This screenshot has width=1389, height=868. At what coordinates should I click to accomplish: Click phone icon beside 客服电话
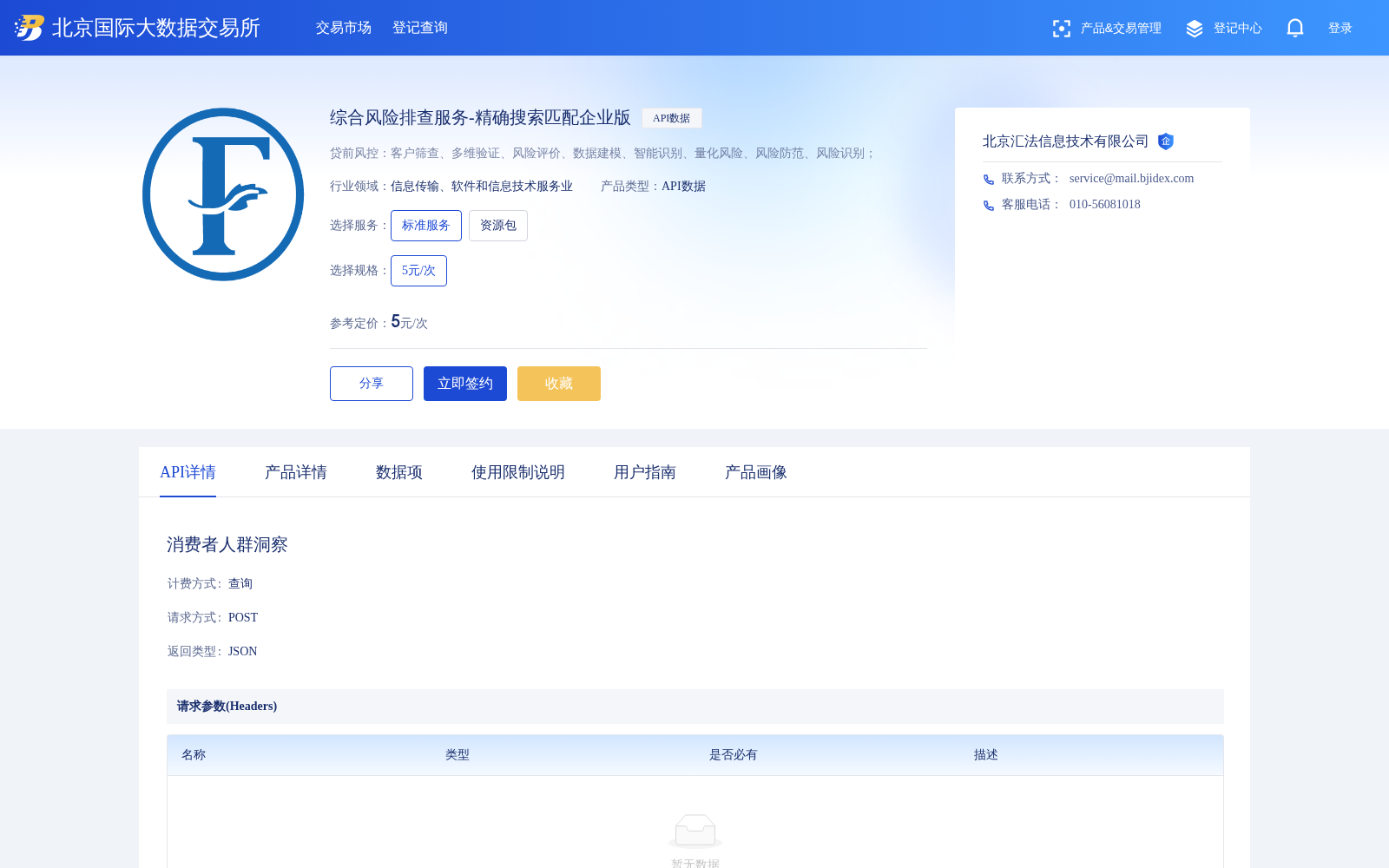click(x=989, y=206)
